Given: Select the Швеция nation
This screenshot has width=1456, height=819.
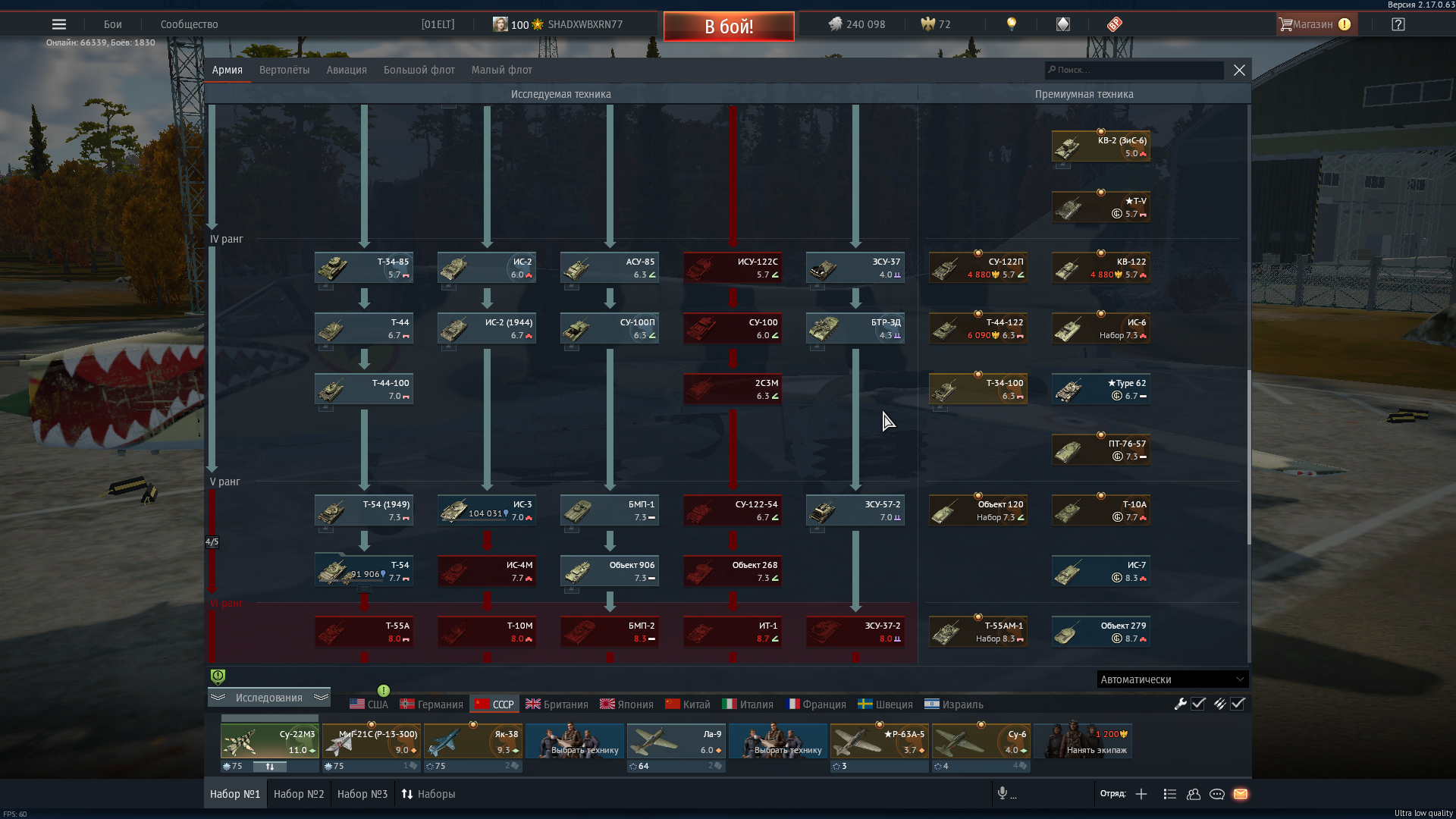Looking at the screenshot, I should pyautogui.click(x=885, y=704).
